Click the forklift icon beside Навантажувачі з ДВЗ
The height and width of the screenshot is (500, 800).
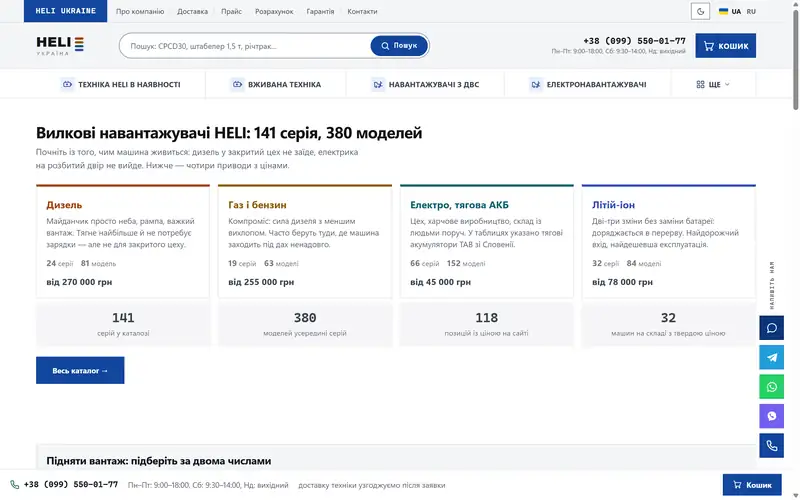click(378, 84)
